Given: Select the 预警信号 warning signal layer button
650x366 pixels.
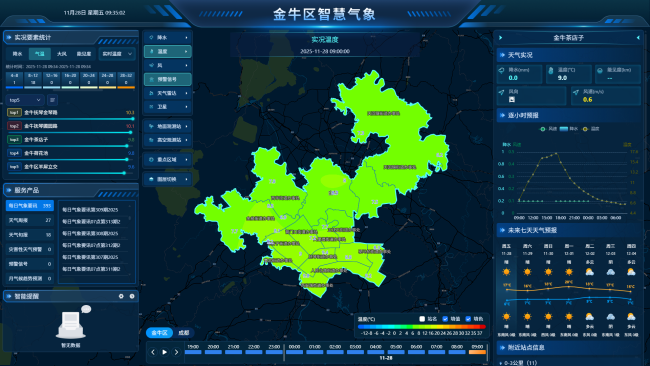Looking at the screenshot, I should pos(167,79).
